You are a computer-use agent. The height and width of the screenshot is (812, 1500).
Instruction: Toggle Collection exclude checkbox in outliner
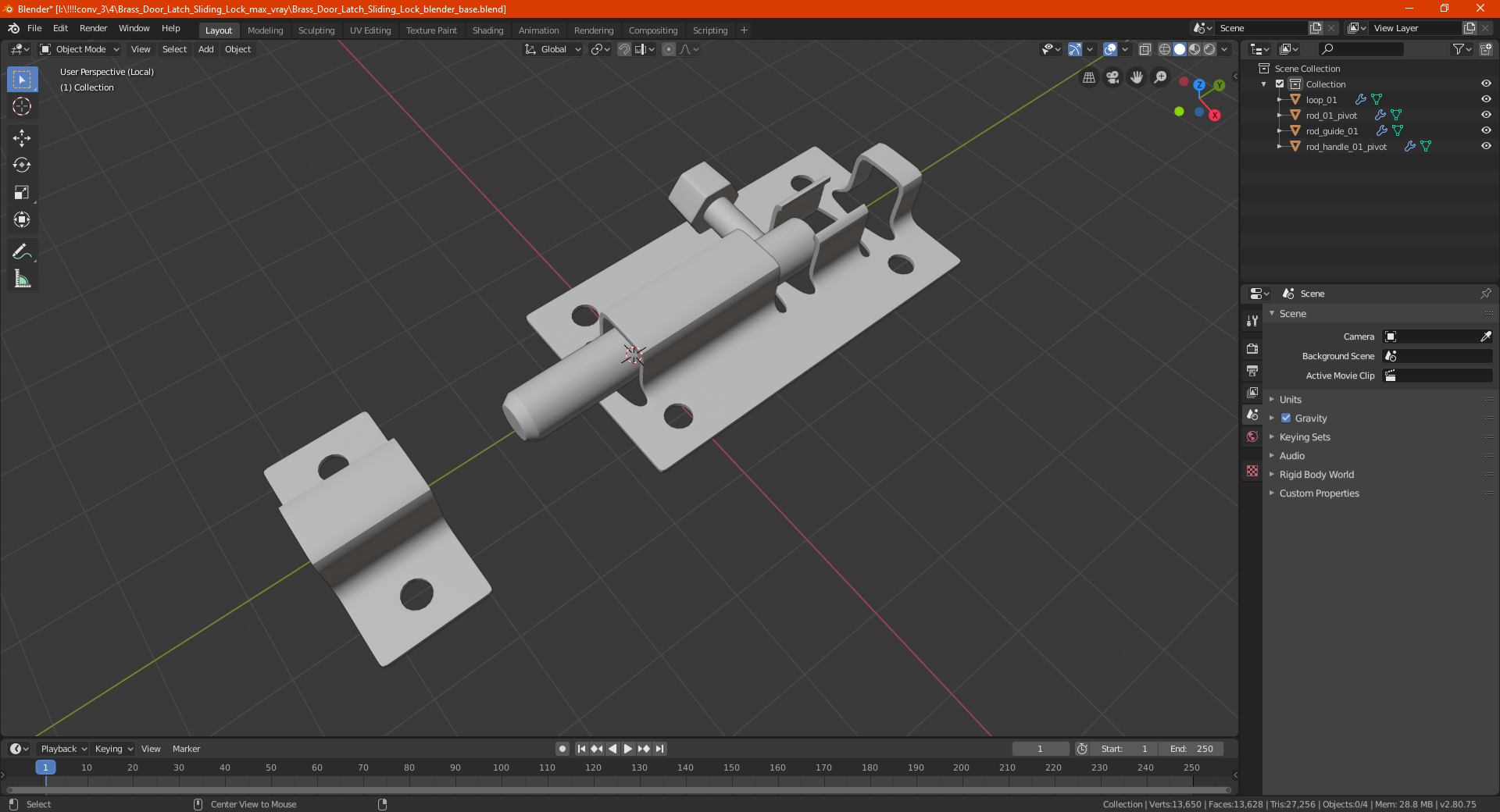1280,84
